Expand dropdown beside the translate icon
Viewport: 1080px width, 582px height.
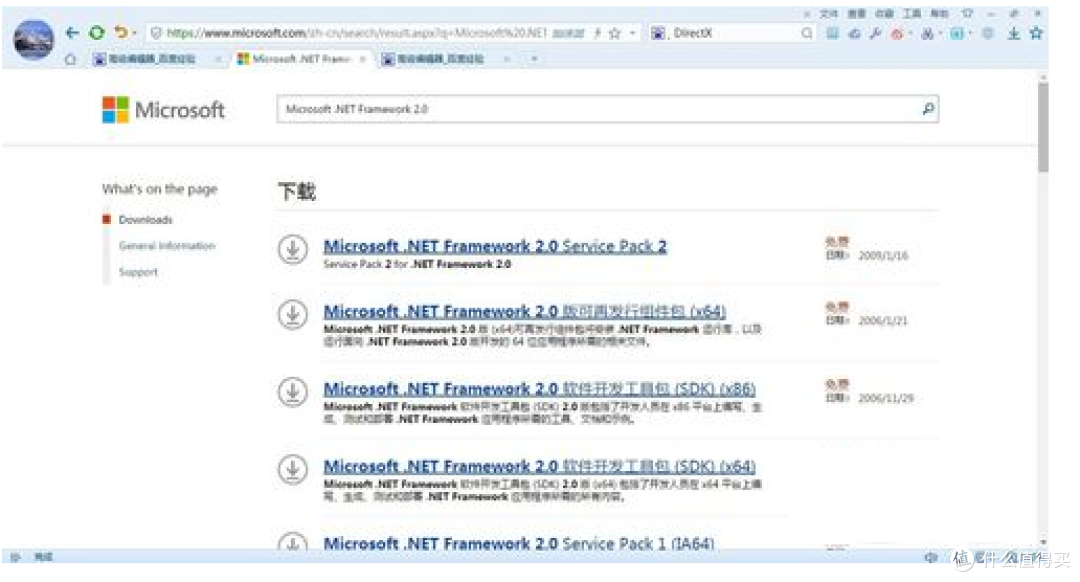tap(969, 33)
